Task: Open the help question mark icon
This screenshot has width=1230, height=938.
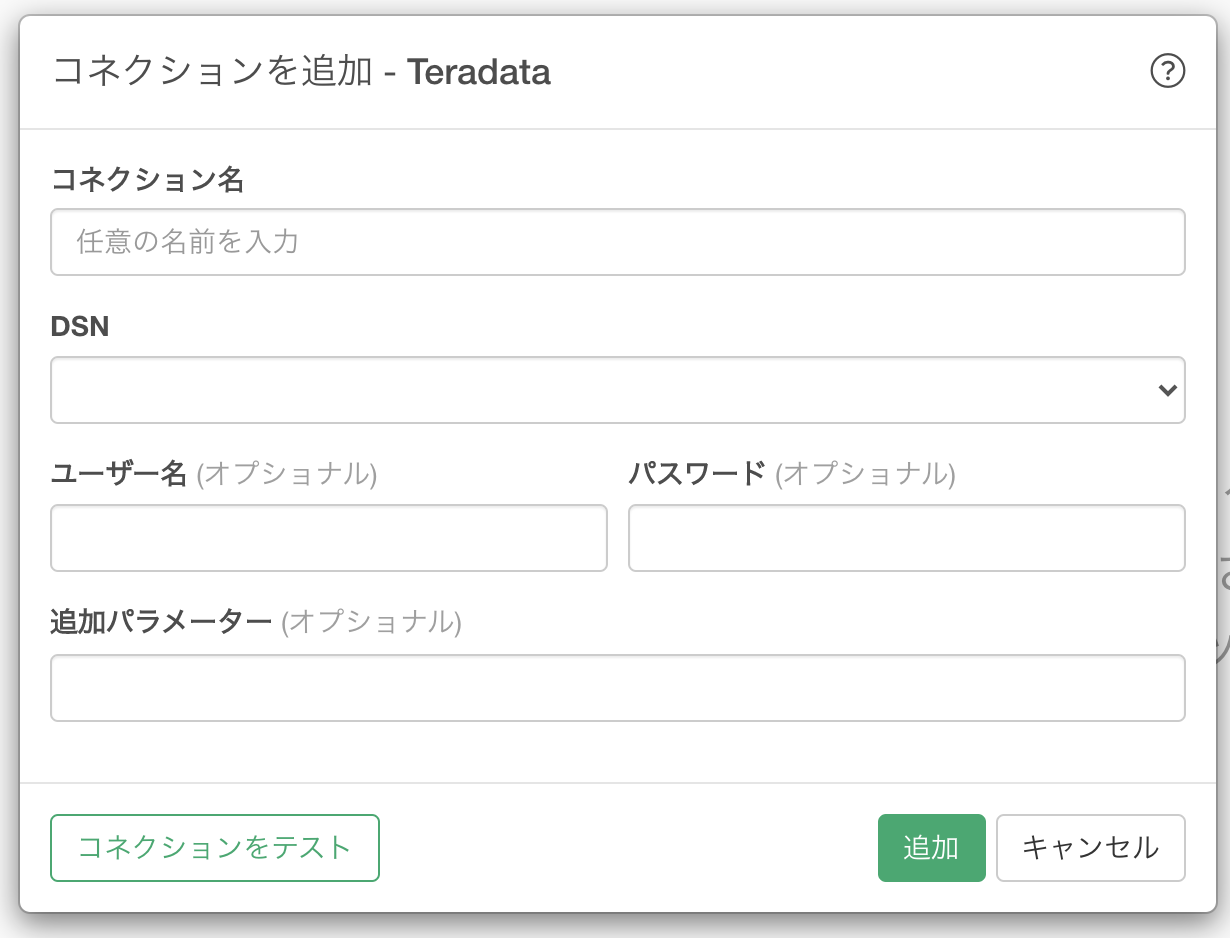Action: coord(1167,72)
